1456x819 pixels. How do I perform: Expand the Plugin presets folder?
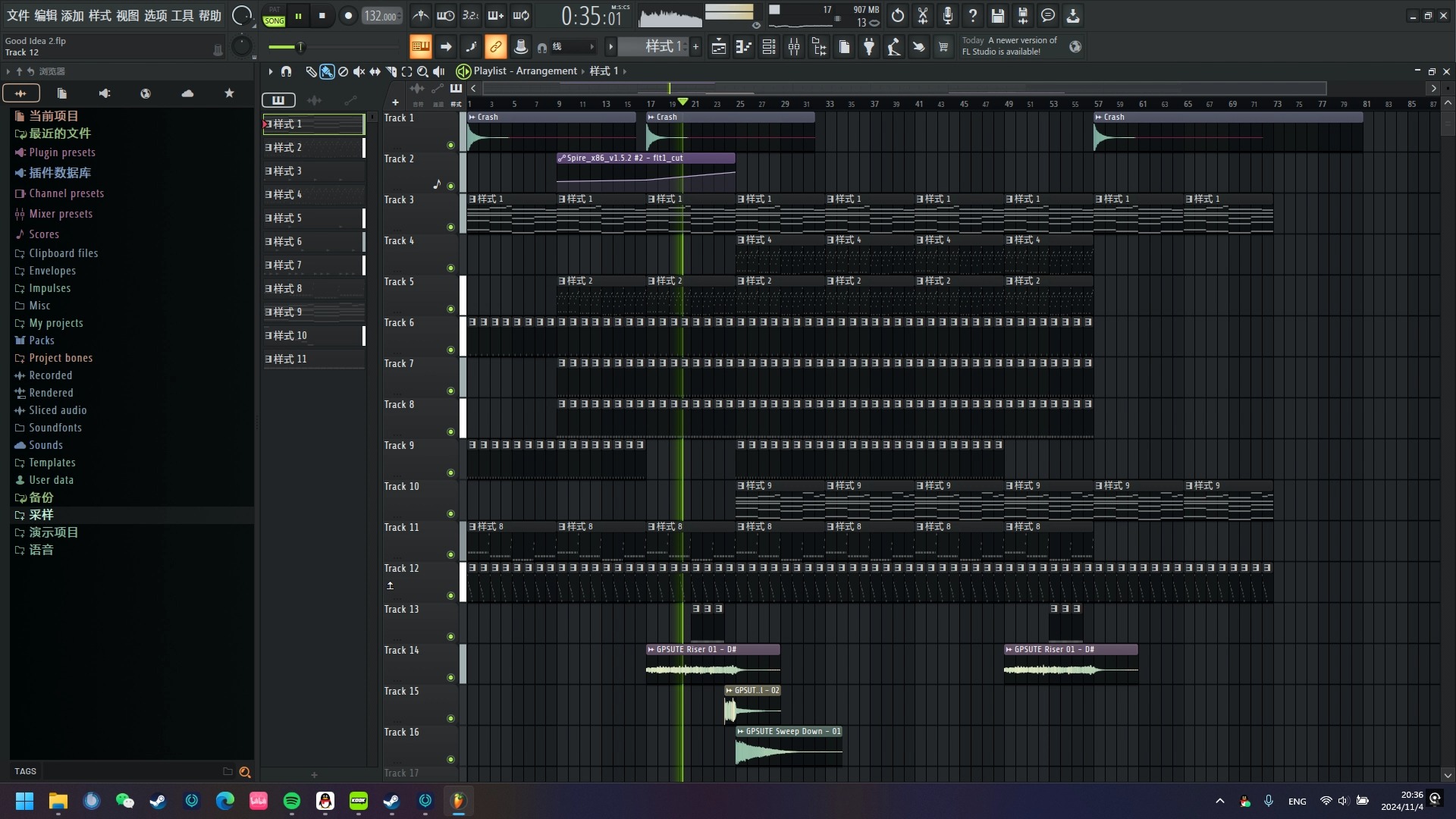(62, 152)
